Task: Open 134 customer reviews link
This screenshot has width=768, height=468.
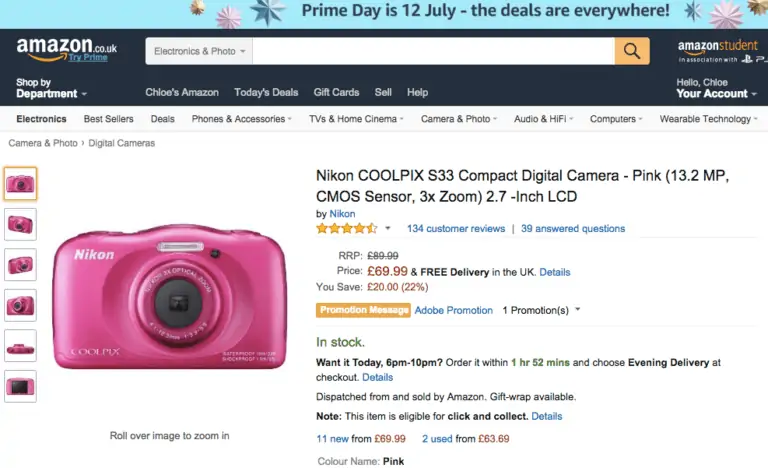Action: coord(456,228)
